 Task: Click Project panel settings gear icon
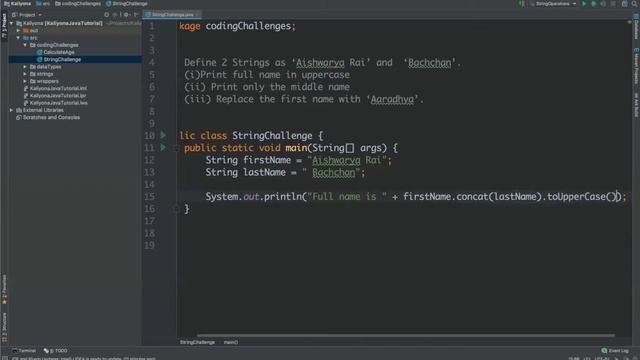[126, 15]
